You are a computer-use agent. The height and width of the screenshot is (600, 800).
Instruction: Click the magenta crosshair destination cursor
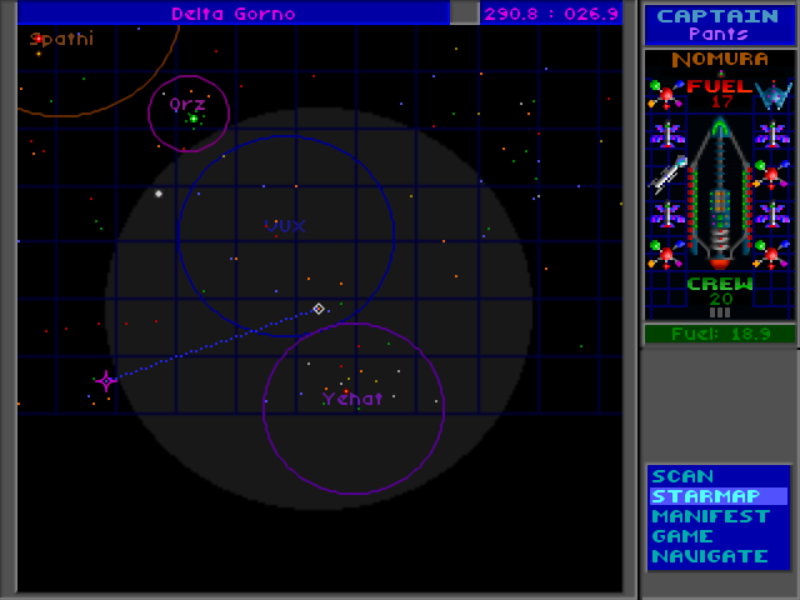106,381
